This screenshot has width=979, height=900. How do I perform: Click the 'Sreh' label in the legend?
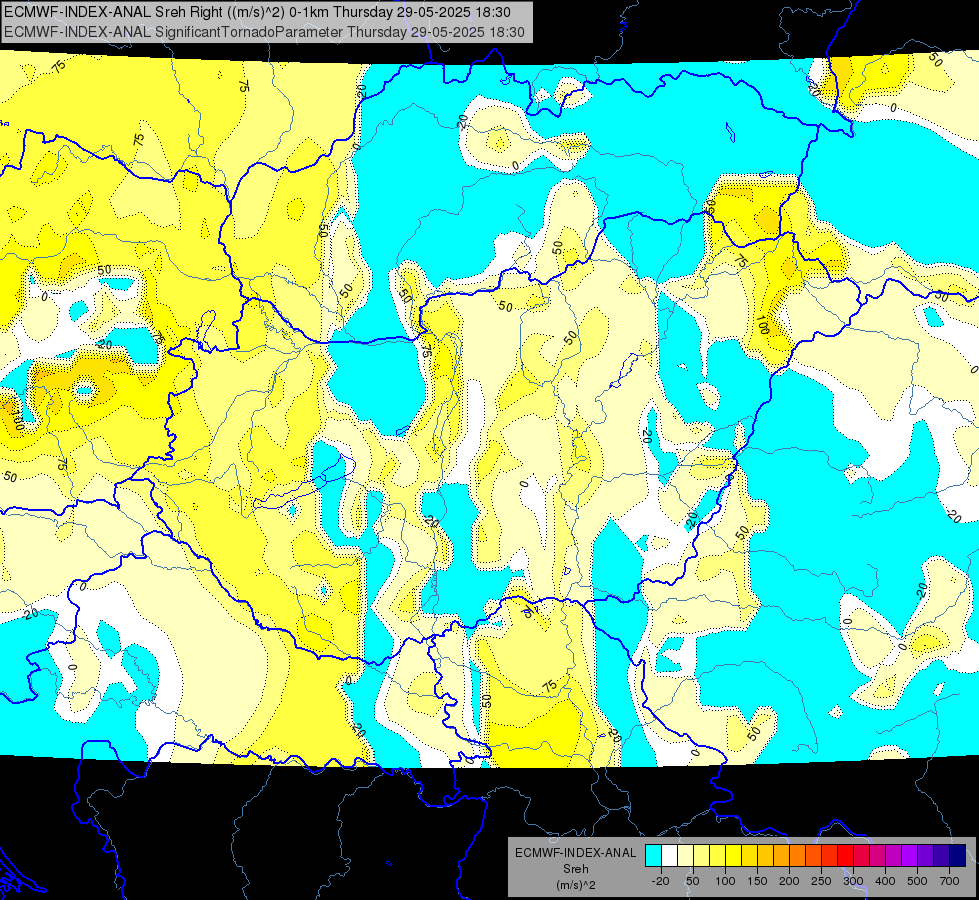pyautogui.click(x=576, y=869)
